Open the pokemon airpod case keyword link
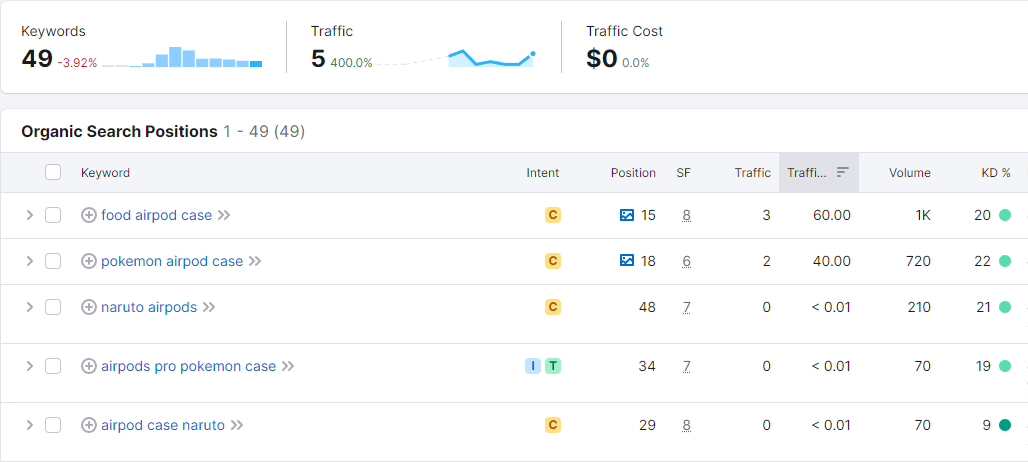Viewport: 1028px width, 462px height. click(x=172, y=261)
